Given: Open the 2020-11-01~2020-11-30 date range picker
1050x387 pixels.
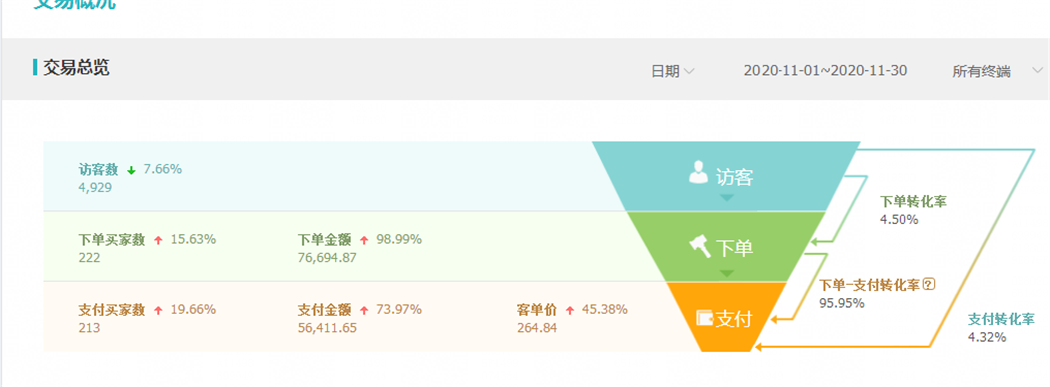Looking at the screenshot, I should click(826, 70).
